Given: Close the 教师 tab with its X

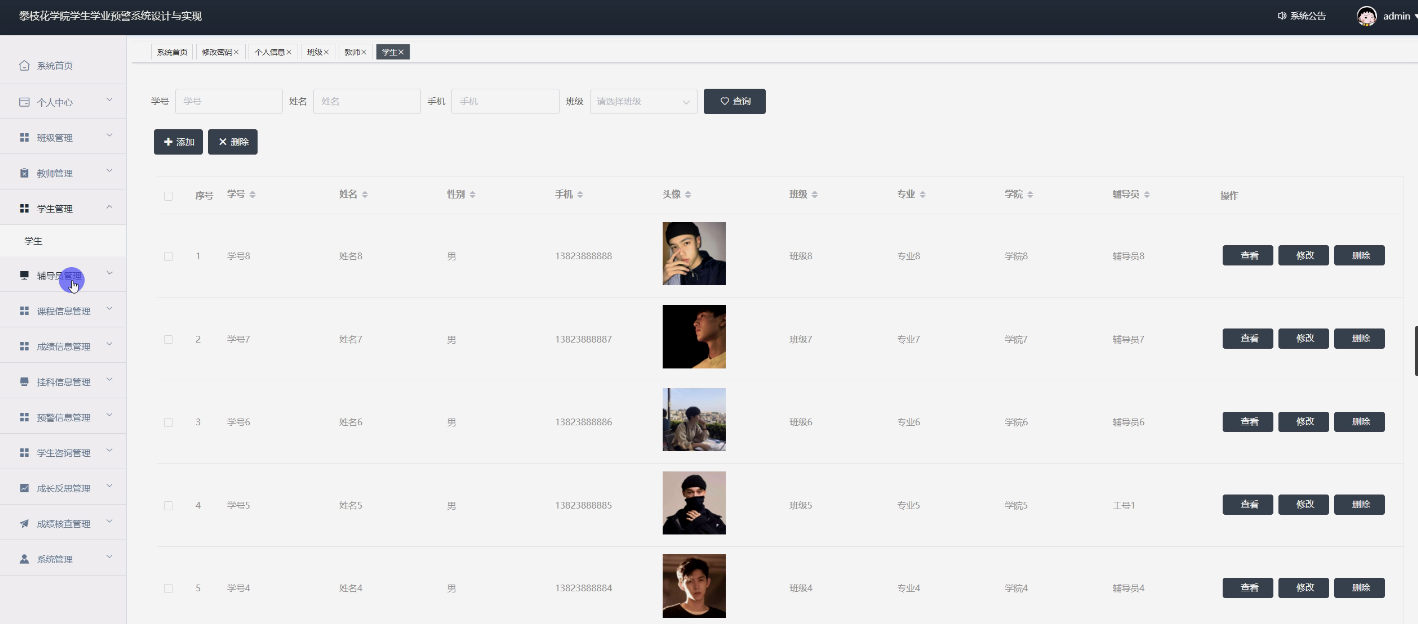Looking at the screenshot, I should coord(364,52).
